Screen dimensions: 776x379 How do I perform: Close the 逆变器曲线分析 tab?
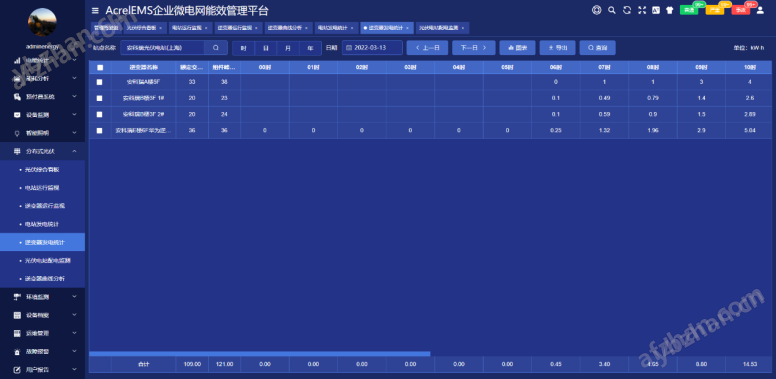[x=306, y=28]
